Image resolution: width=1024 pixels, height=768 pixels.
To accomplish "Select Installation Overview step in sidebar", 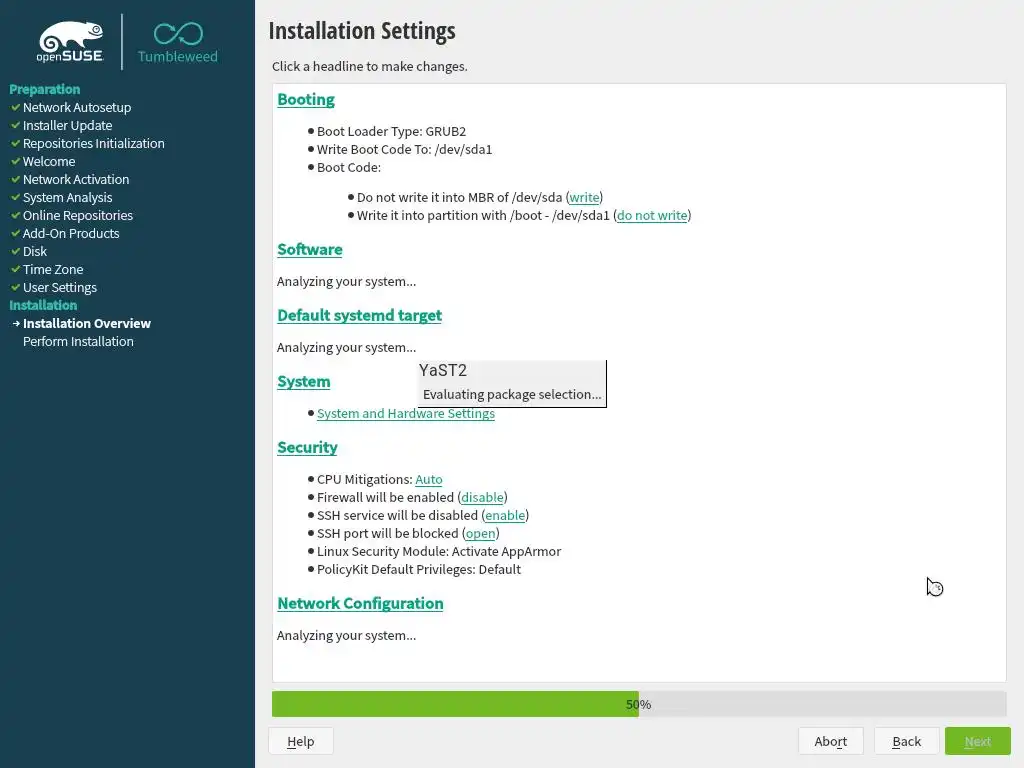I will coord(86,323).
